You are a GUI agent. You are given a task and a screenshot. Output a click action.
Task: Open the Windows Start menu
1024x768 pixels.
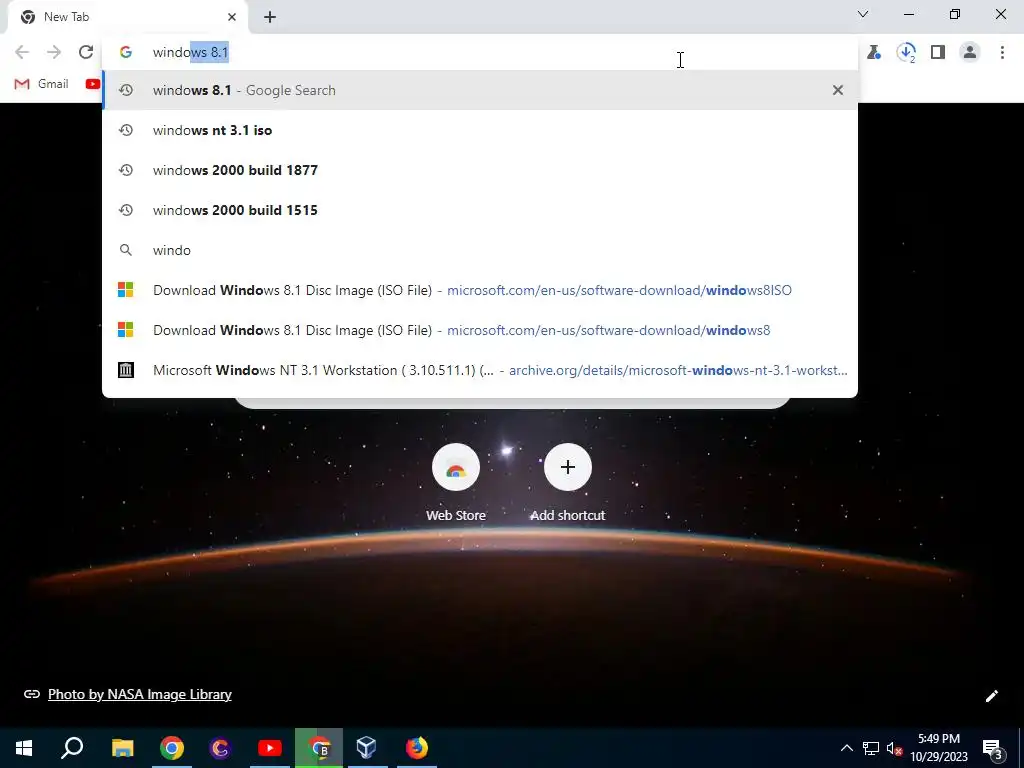24,748
